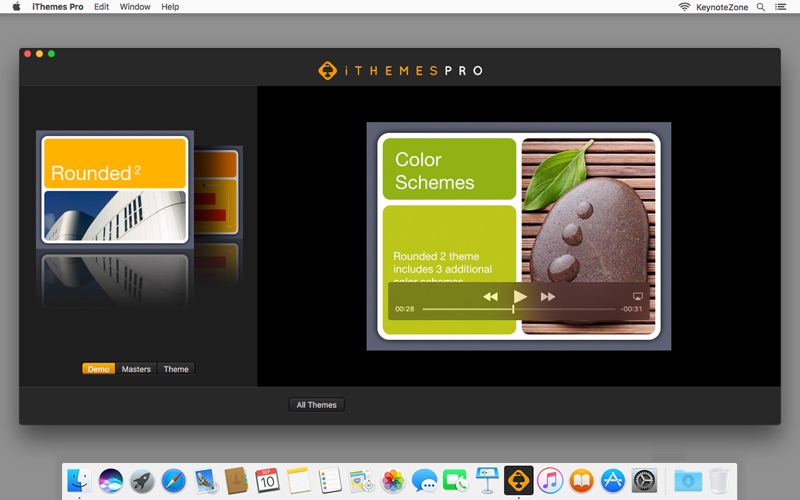This screenshot has height=500, width=800.
Task: Open Notification Center list icon
Action: pyautogui.click(x=781, y=7)
